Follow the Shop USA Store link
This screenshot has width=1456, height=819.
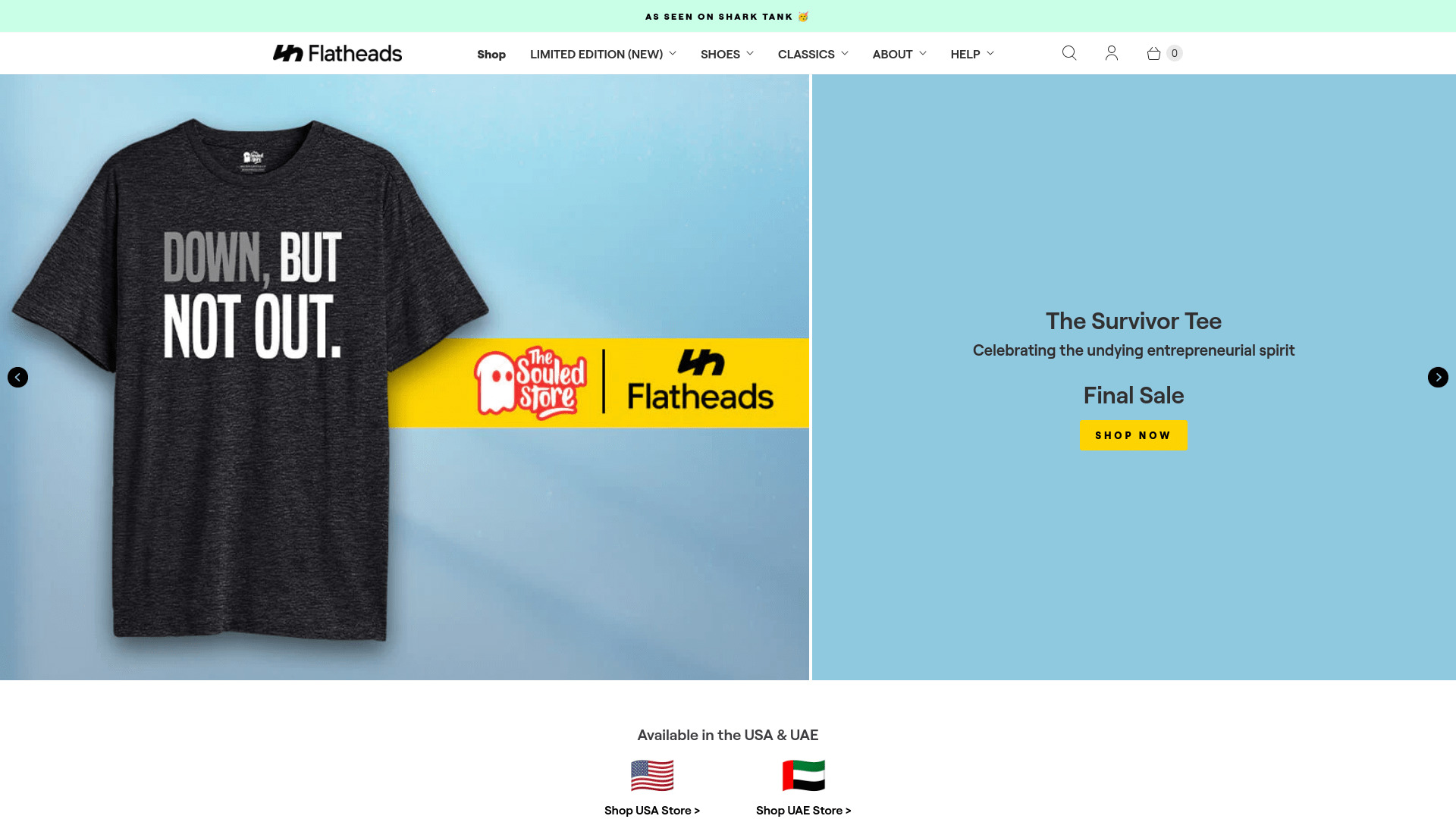[x=652, y=810]
